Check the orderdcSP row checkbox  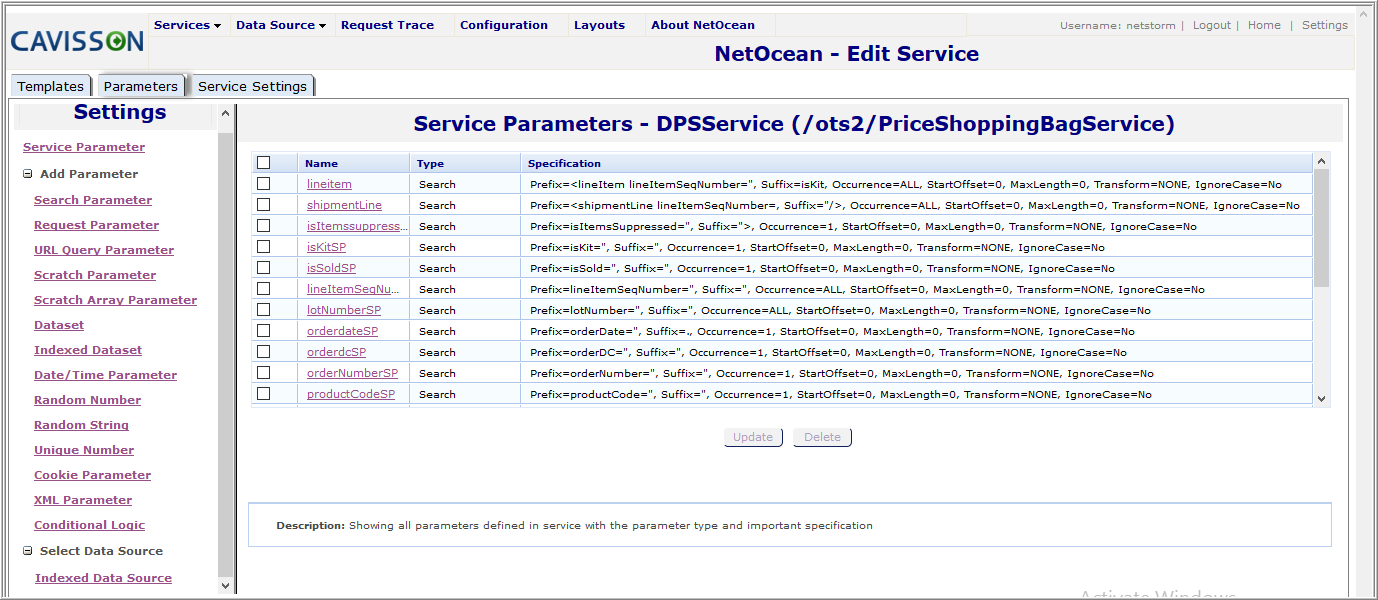[x=263, y=352]
